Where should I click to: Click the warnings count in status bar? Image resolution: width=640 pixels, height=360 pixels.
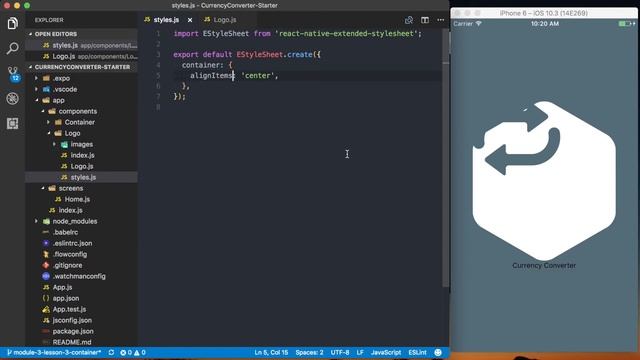[140, 352]
